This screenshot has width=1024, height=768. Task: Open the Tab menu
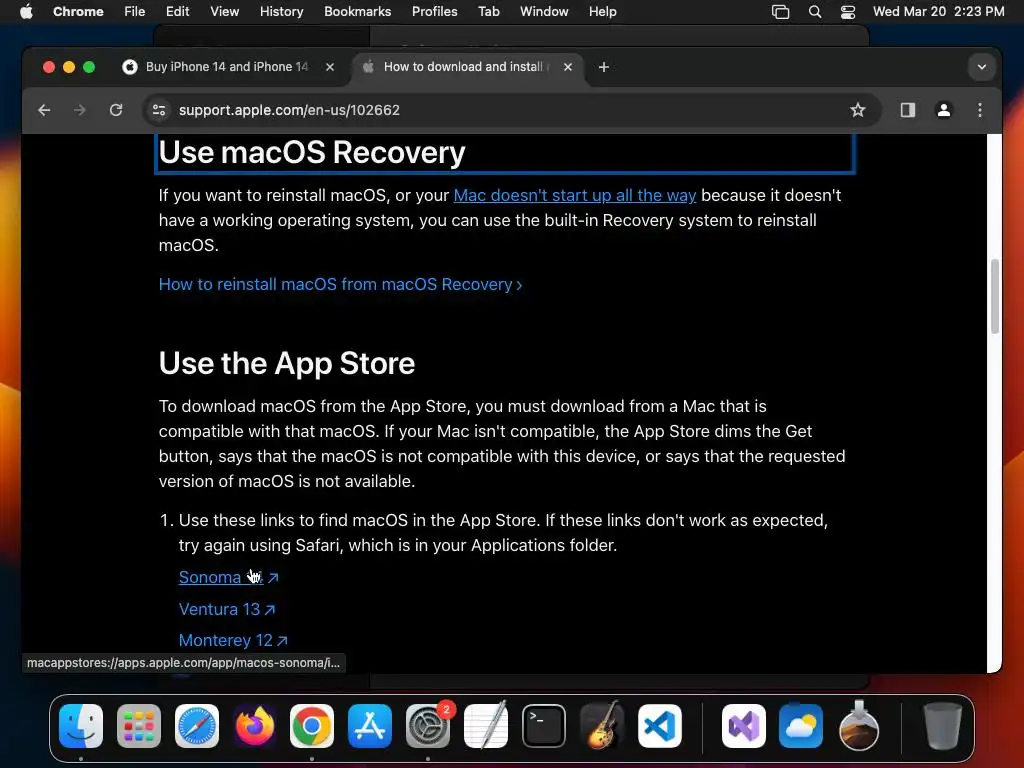[x=488, y=12]
